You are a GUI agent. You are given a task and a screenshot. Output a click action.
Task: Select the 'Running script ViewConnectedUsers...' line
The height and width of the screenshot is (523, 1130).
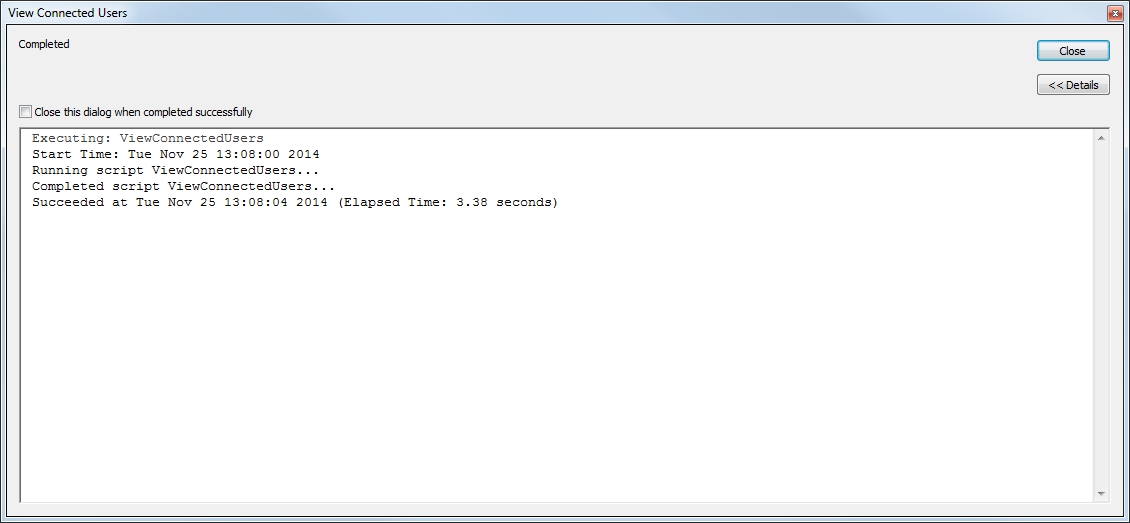pos(176,171)
